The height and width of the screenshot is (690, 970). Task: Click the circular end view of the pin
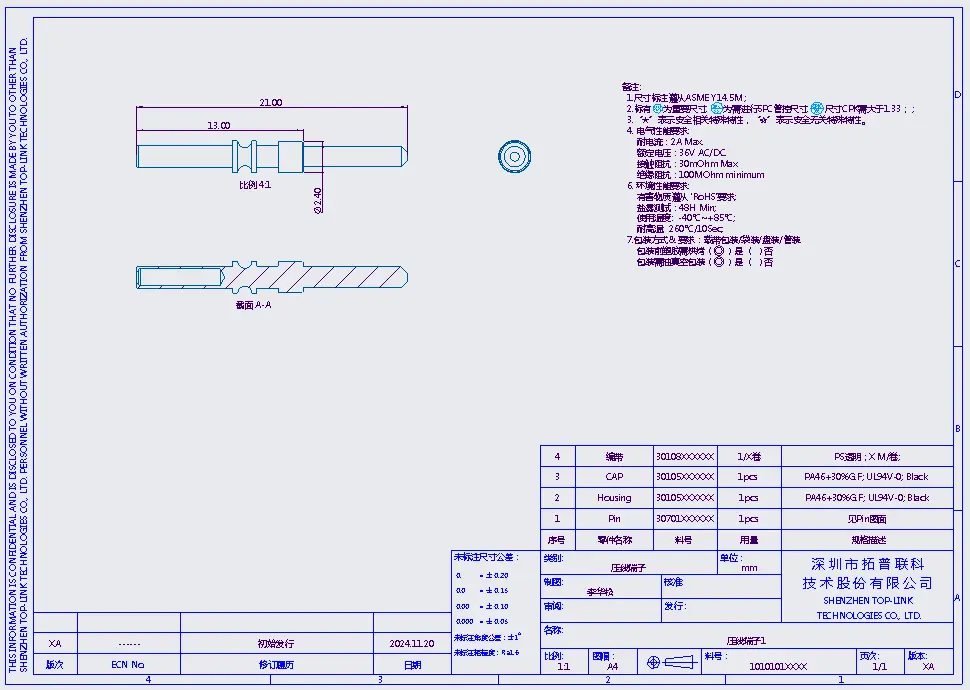coord(514,155)
